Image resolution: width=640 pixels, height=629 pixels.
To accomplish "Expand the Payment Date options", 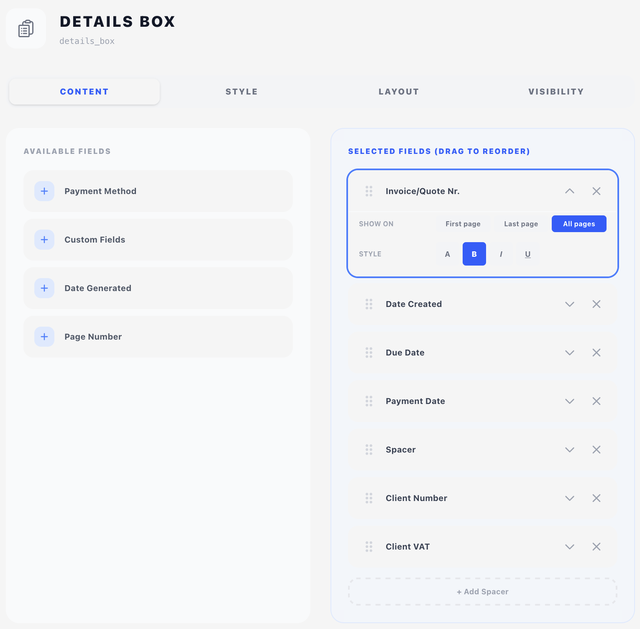I will (569, 401).
